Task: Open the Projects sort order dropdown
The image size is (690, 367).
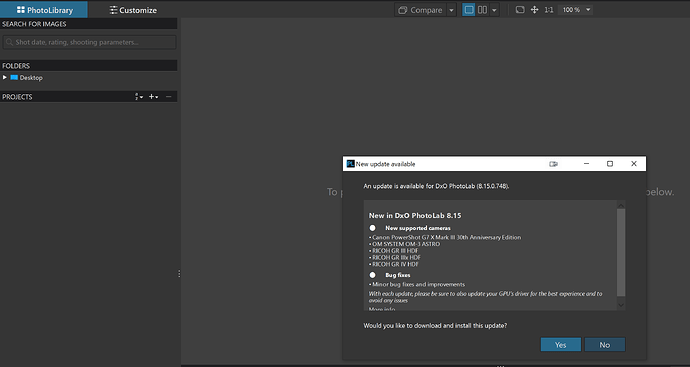Action: [x=139, y=97]
